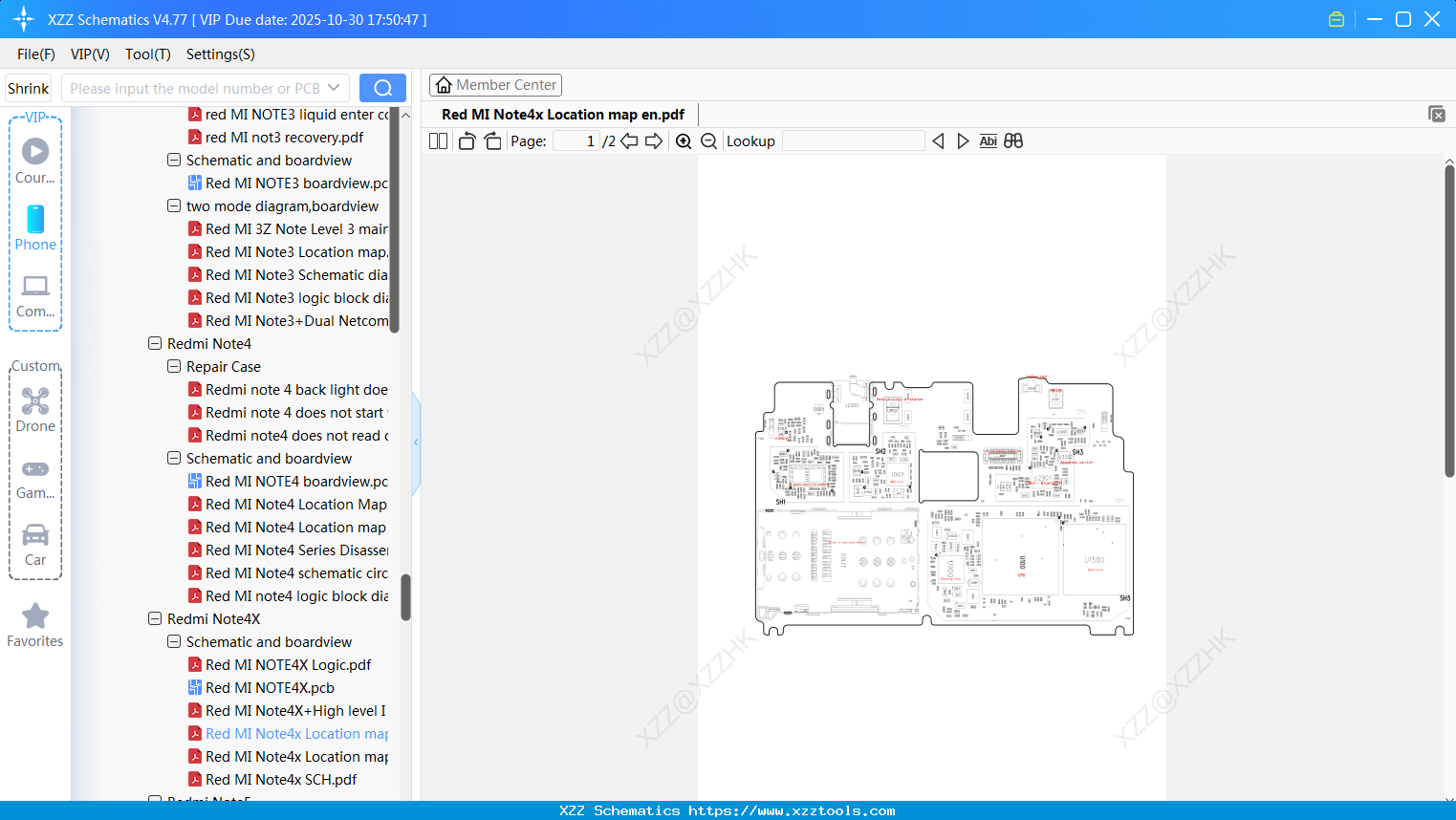Collapse the Redmi Note4X tree node
The height and width of the screenshot is (820, 1456).
pos(155,618)
